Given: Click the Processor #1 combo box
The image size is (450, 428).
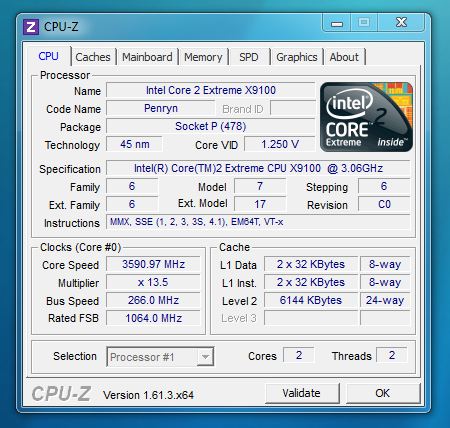Looking at the screenshot, I should coord(160,357).
